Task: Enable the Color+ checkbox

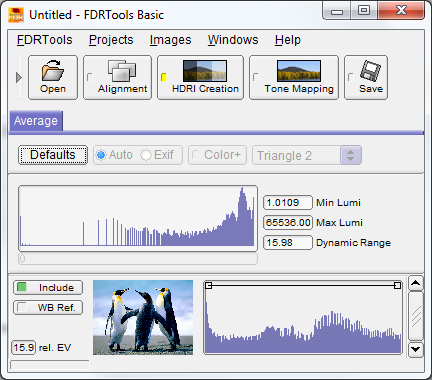Action: click(x=217, y=155)
